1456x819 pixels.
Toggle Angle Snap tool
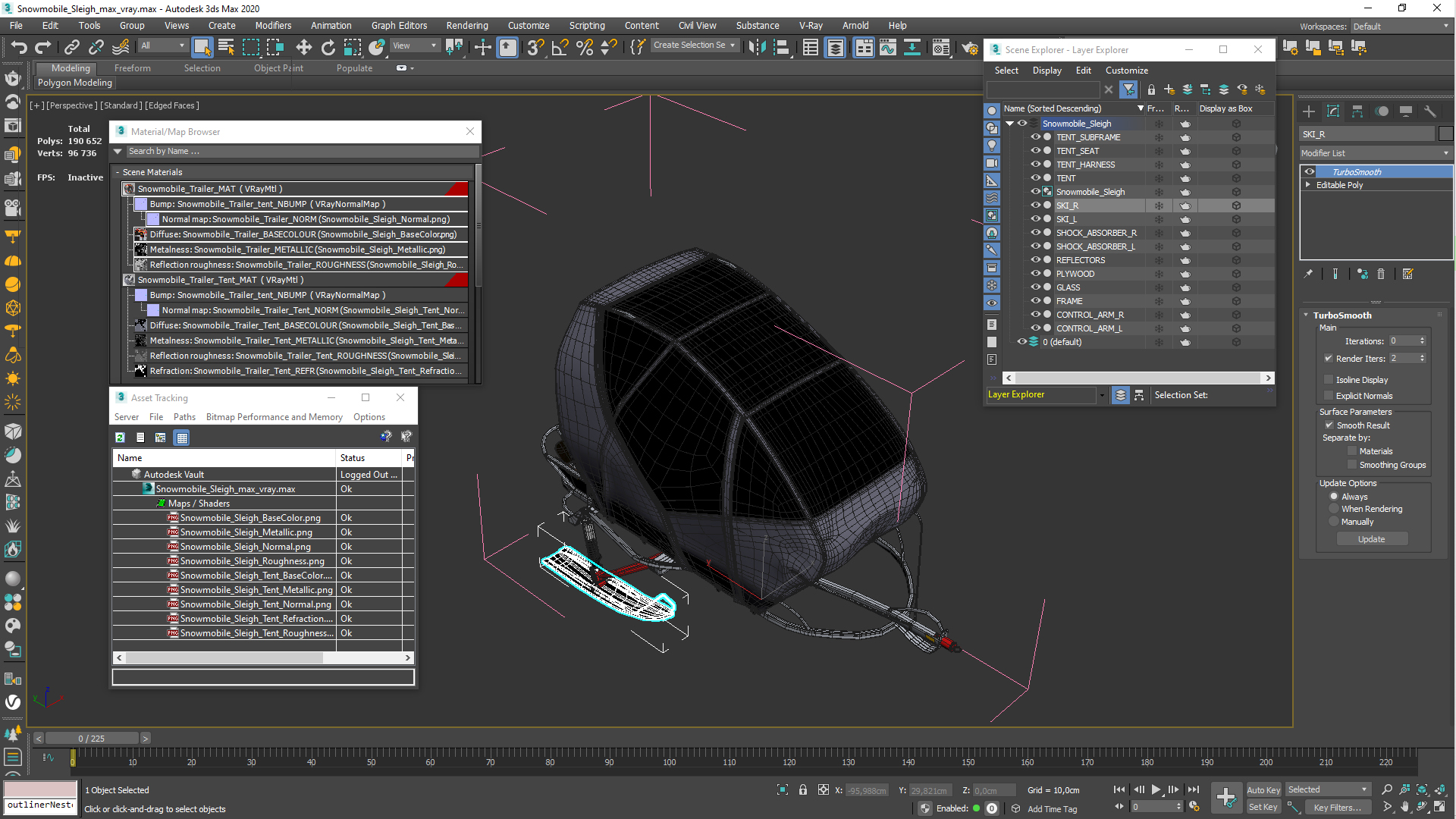point(560,47)
